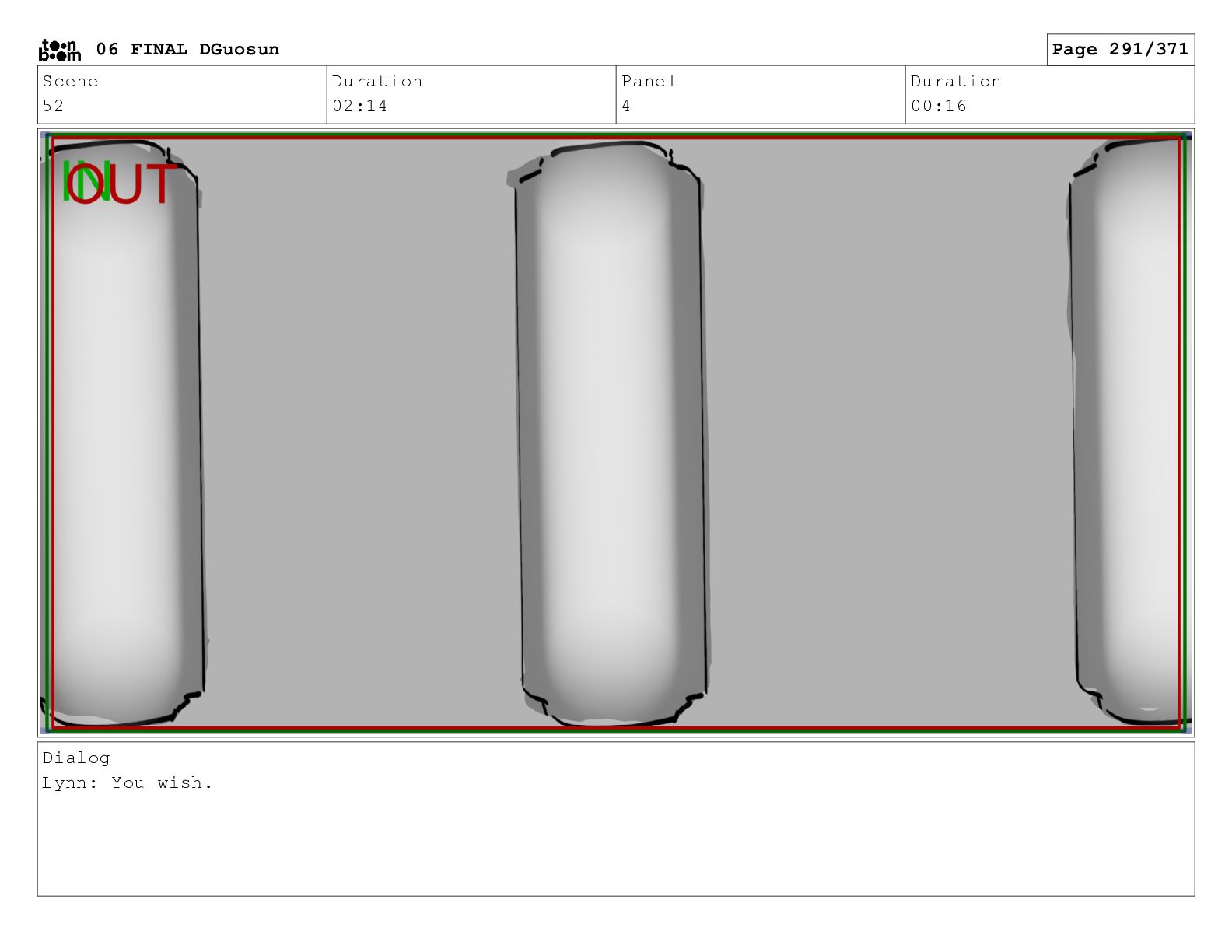Click gray background between left and middle pillars
This screenshot has width=1232, height=952.
click(x=358, y=436)
